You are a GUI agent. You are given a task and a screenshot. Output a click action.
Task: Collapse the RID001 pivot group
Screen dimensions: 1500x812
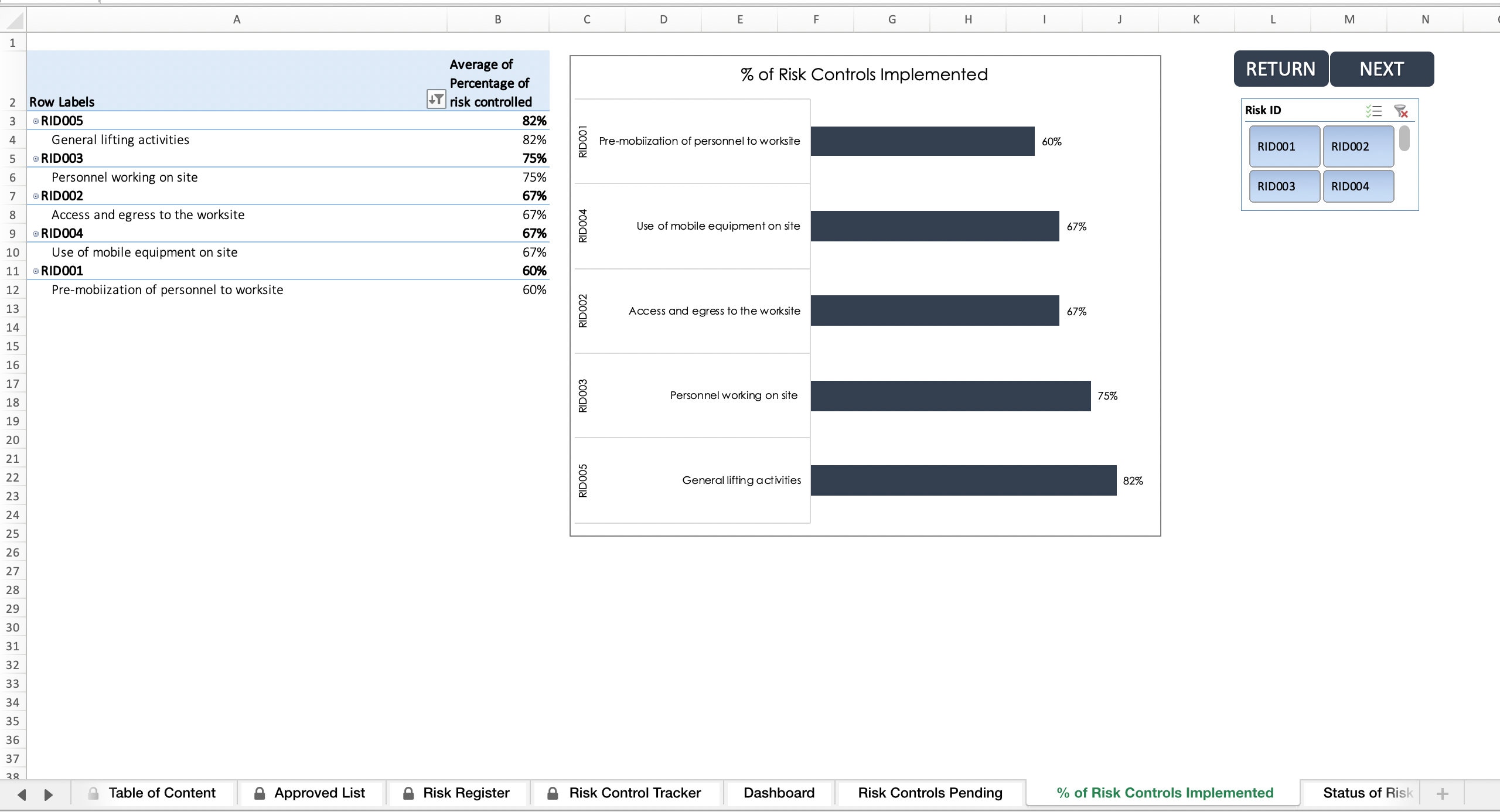point(35,271)
